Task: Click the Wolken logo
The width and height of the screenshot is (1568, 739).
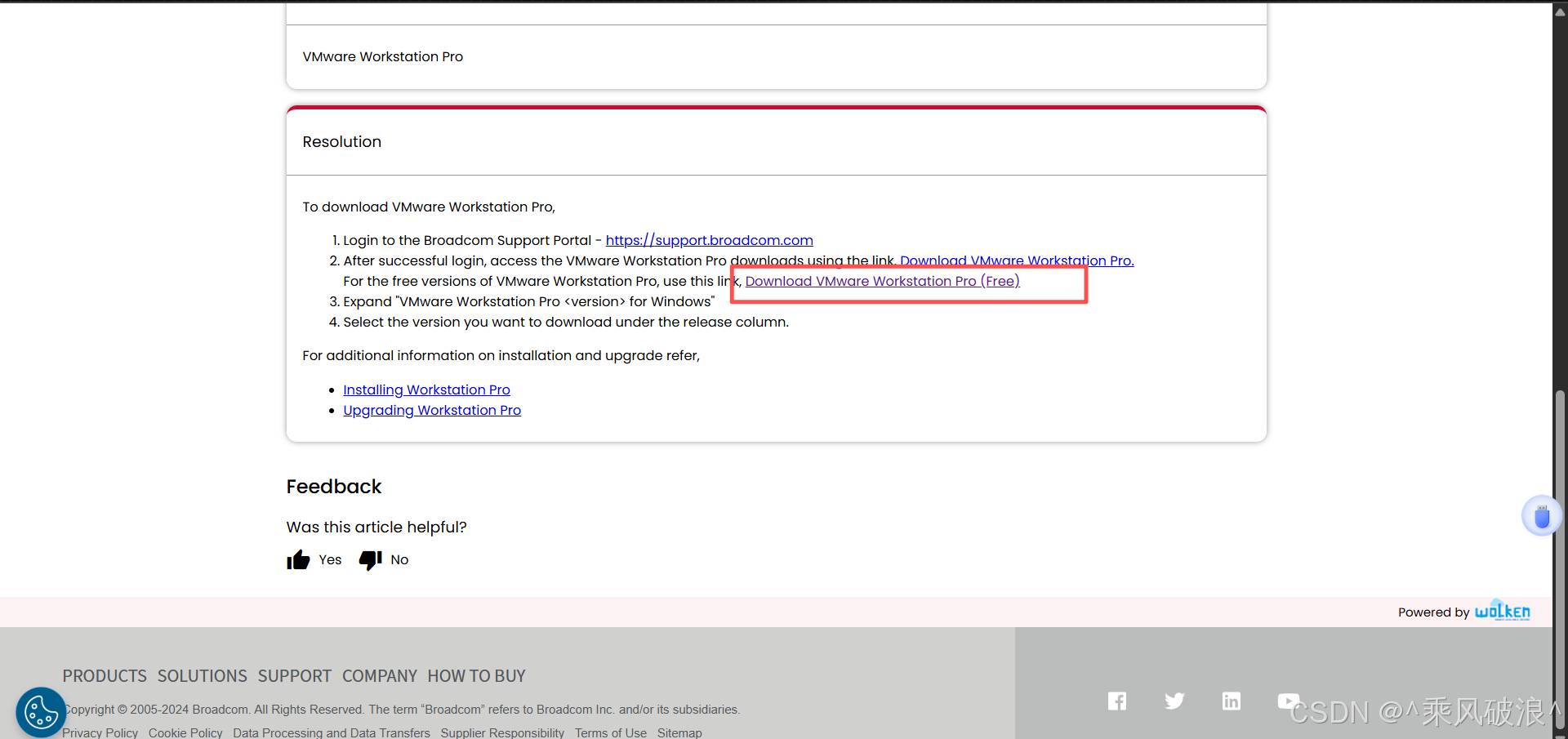Action: click(1503, 611)
